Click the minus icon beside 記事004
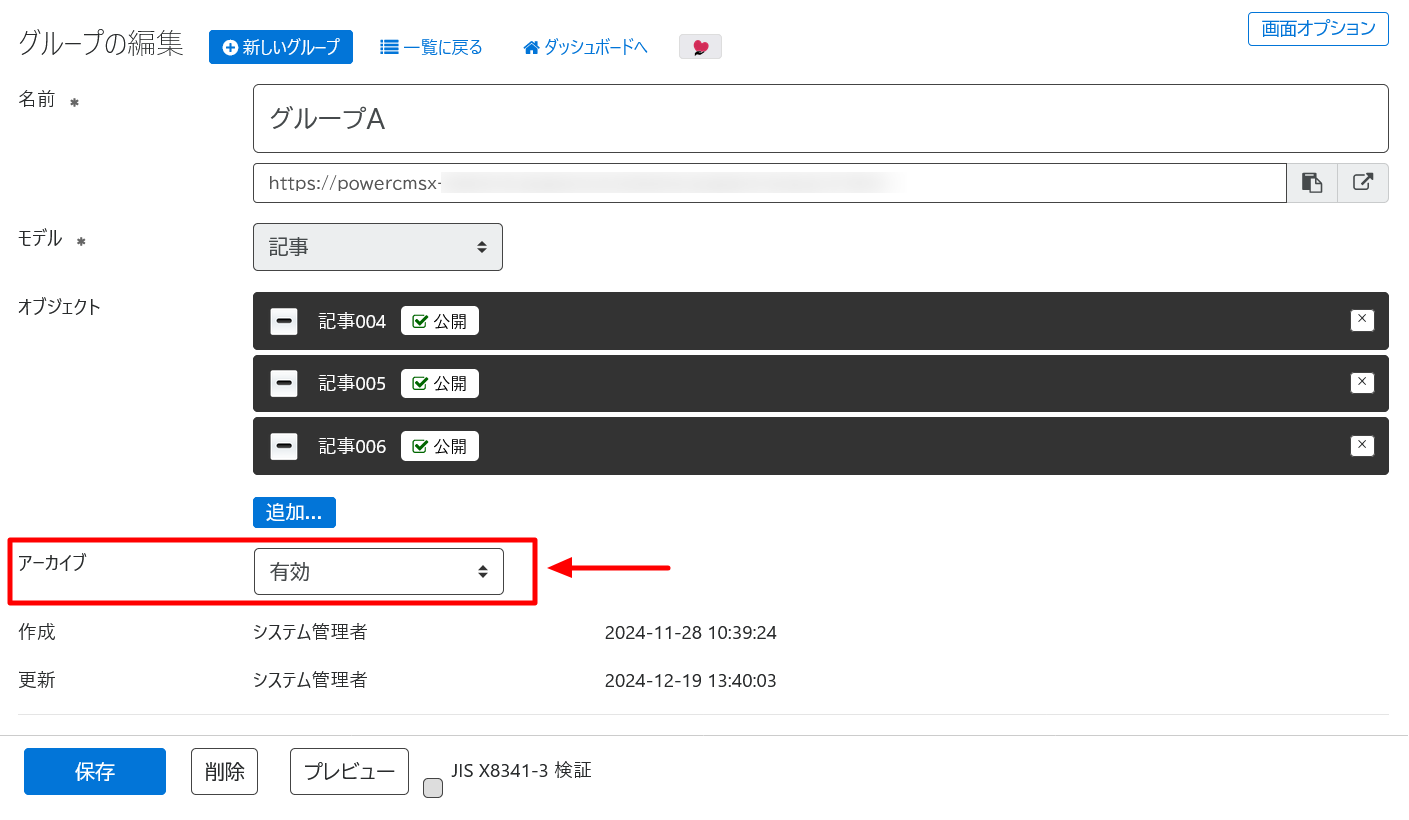1409x820 pixels. coord(284,321)
